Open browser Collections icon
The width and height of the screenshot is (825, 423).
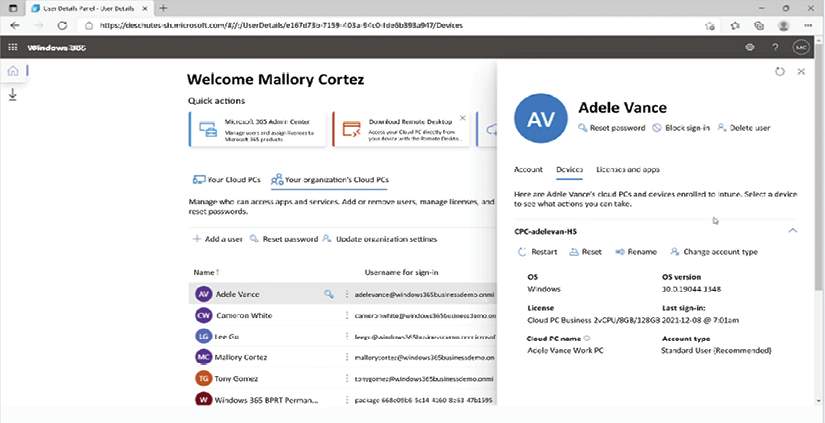[x=759, y=25]
